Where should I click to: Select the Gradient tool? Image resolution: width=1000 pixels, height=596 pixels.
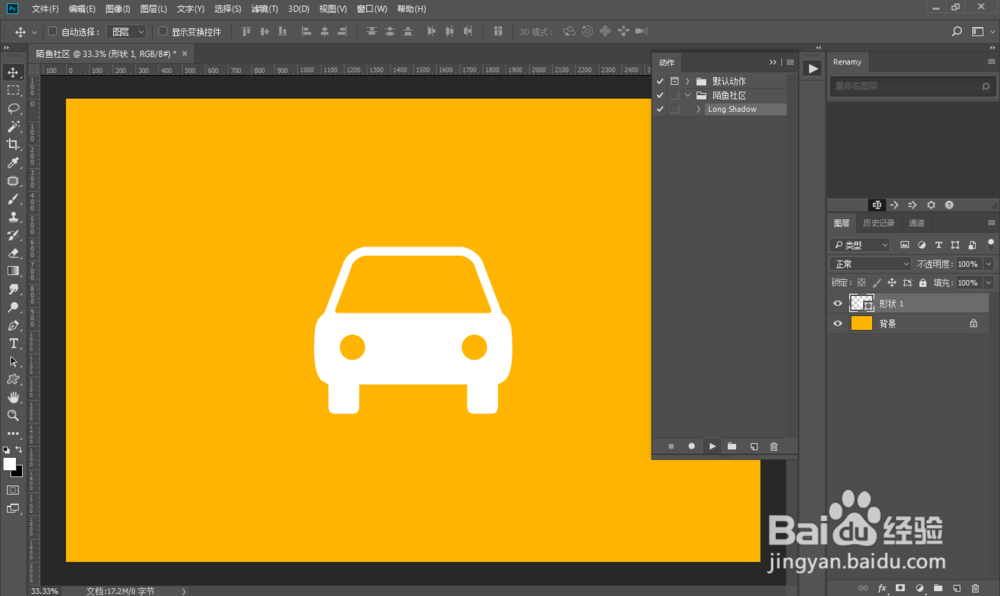[13, 271]
